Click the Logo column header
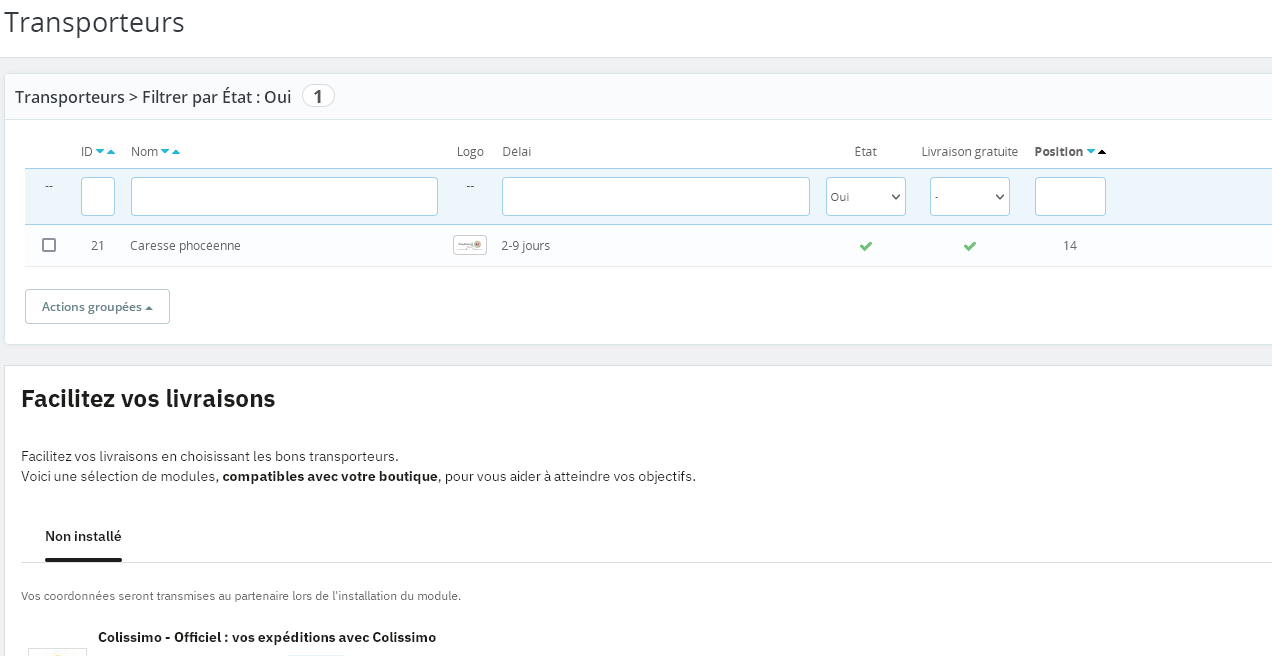Image resolution: width=1272 pixels, height=656 pixels. click(x=470, y=152)
